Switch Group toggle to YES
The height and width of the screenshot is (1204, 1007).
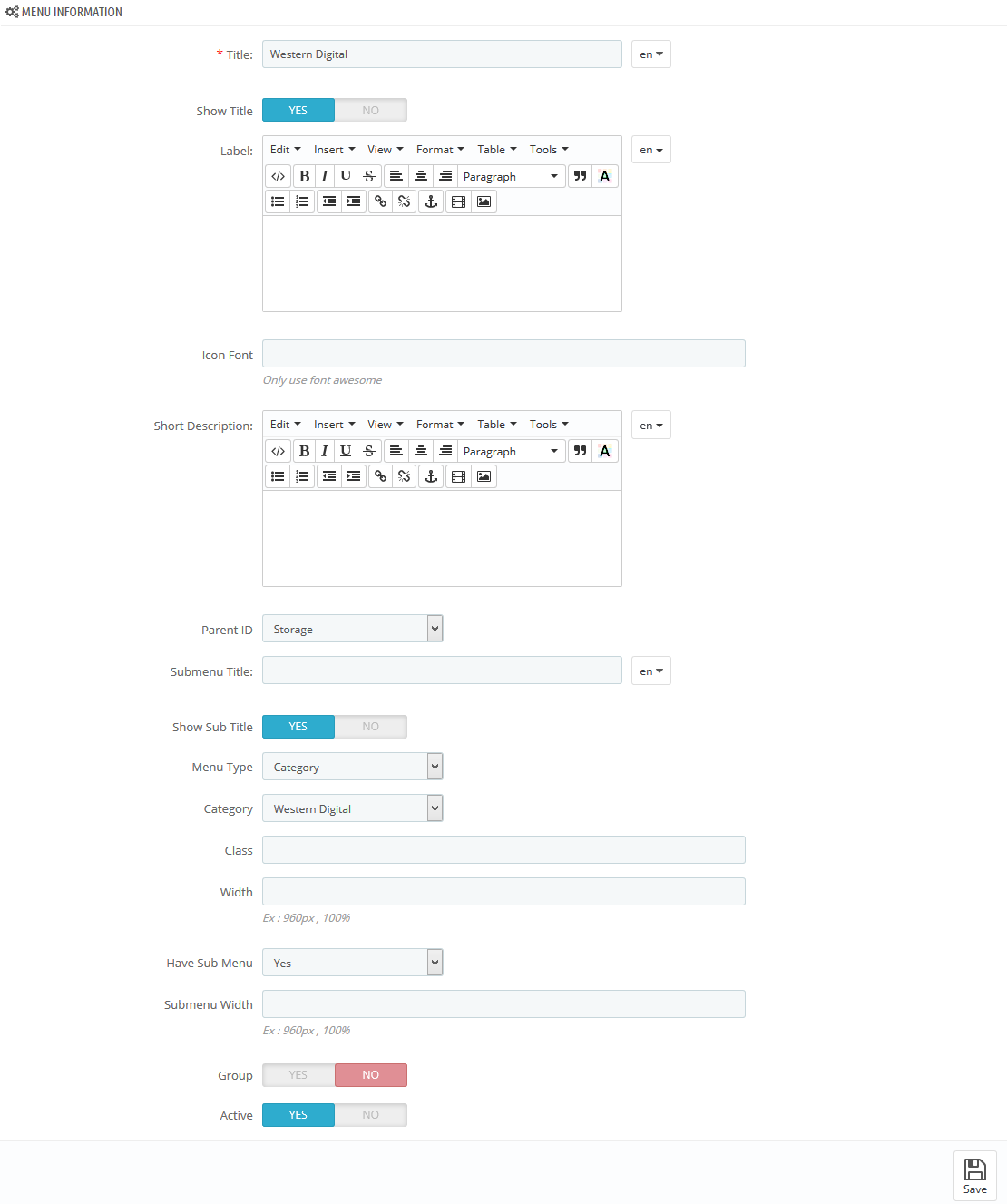[x=298, y=1075]
